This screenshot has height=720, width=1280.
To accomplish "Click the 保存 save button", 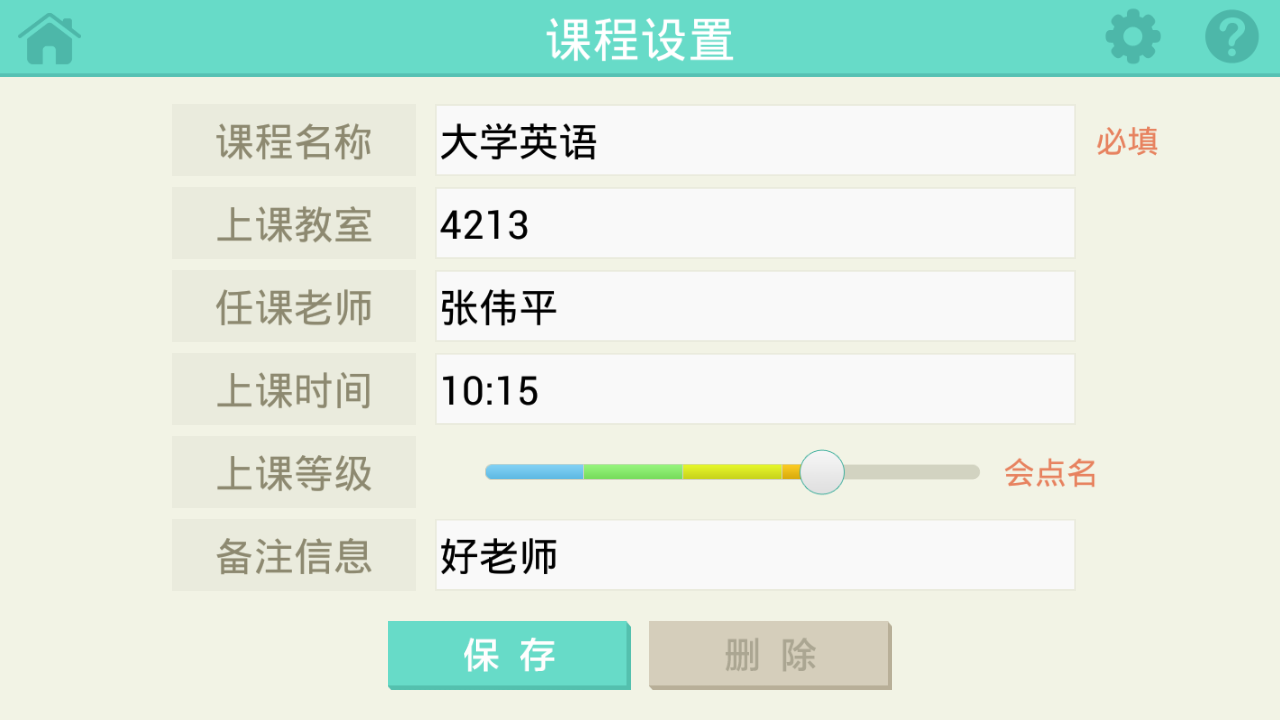I will (509, 655).
